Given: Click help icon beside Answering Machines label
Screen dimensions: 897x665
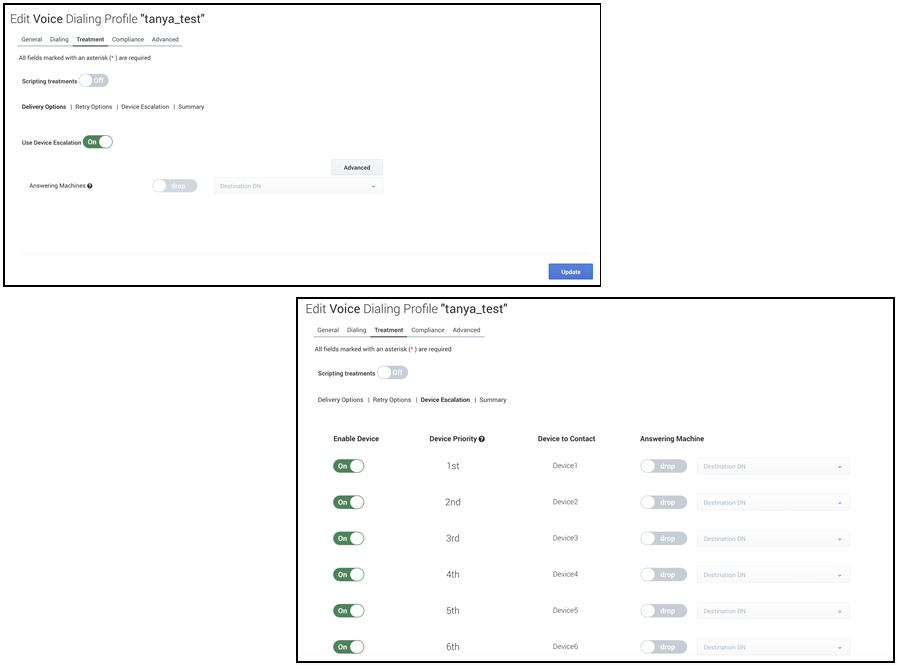Looking at the screenshot, I should coord(90,186).
